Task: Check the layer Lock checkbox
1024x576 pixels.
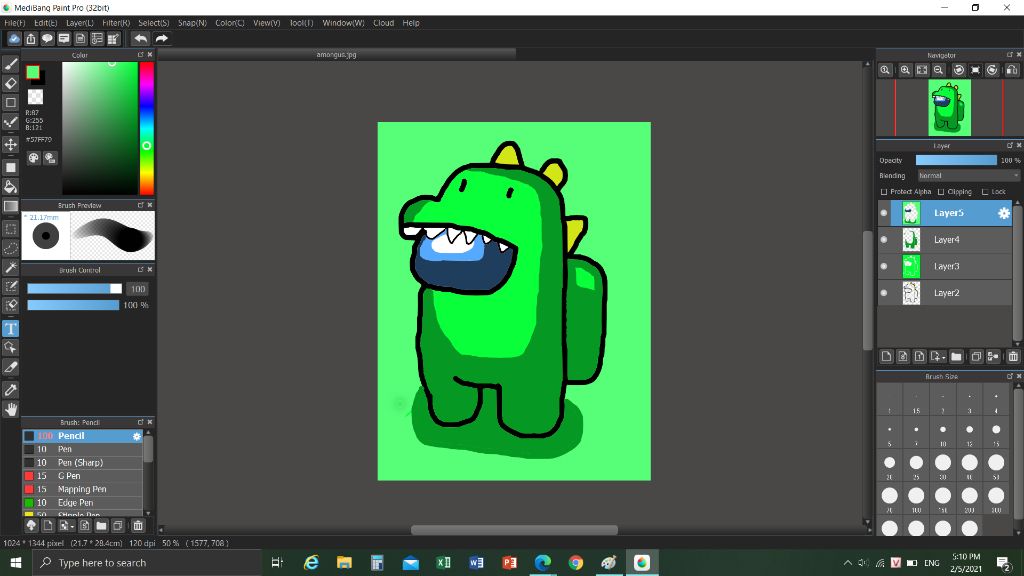Action: click(x=985, y=192)
